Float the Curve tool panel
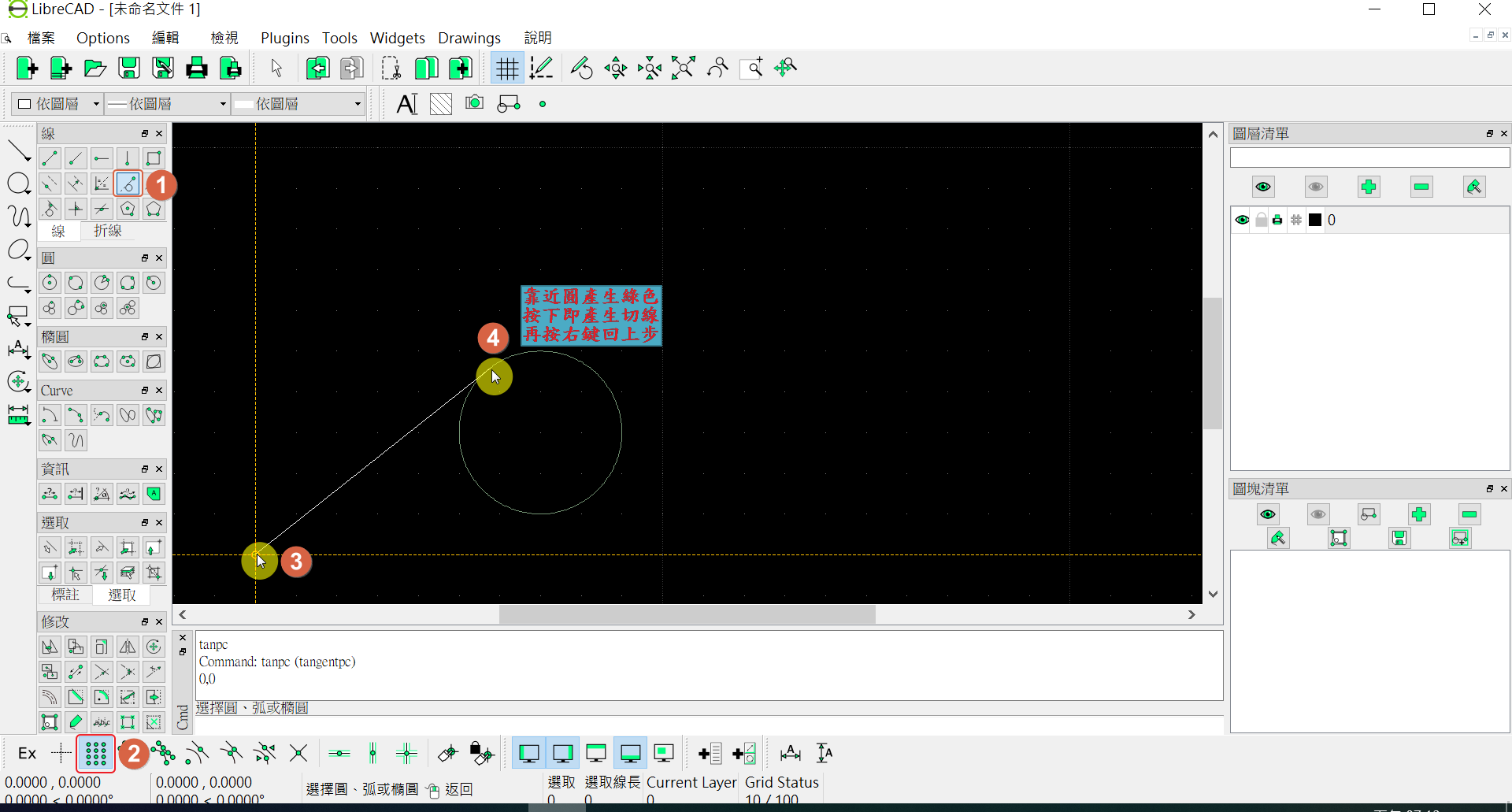This screenshot has height=812, width=1512. [x=145, y=391]
